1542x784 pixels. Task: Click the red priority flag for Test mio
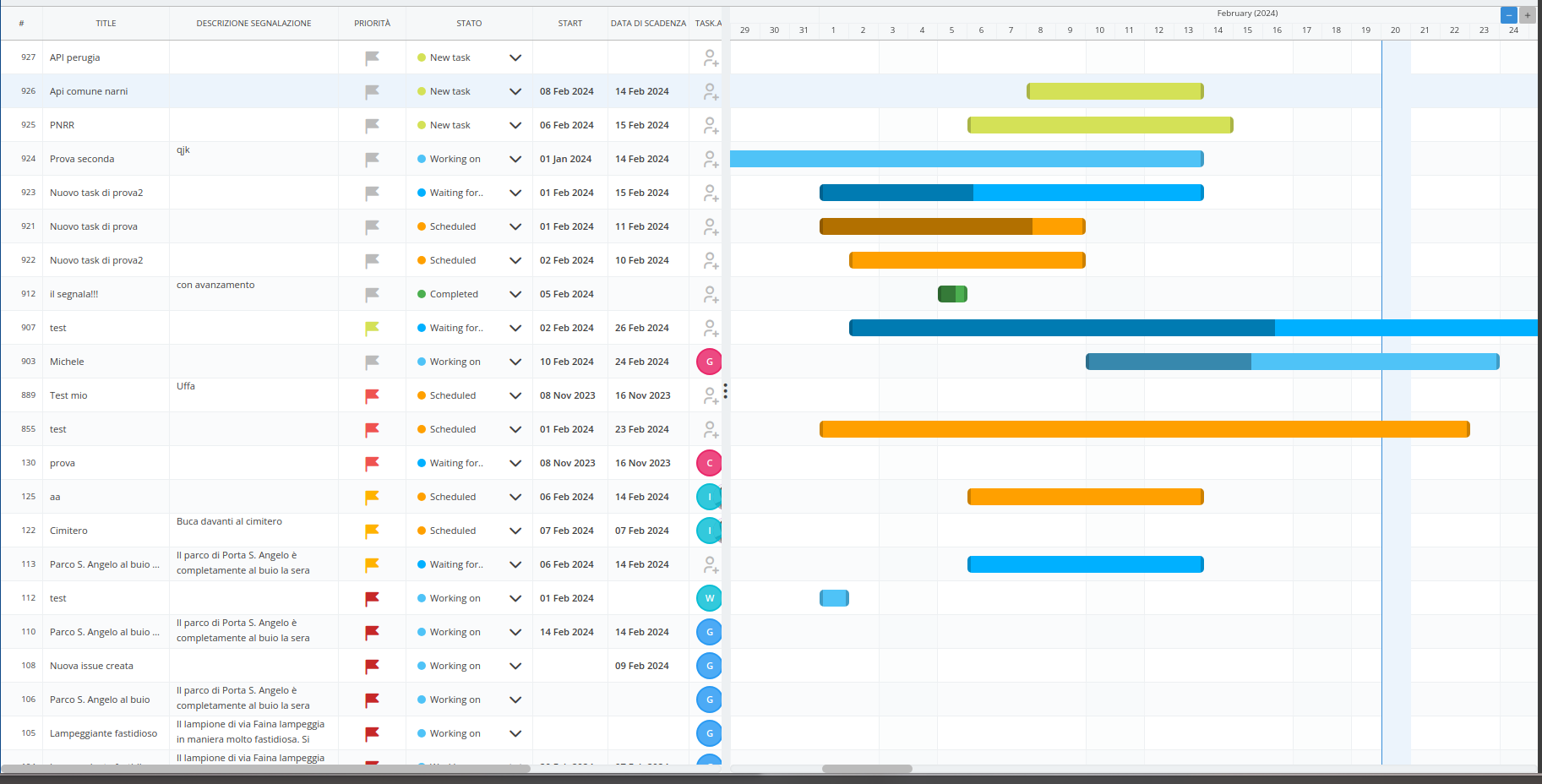(x=372, y=395)
